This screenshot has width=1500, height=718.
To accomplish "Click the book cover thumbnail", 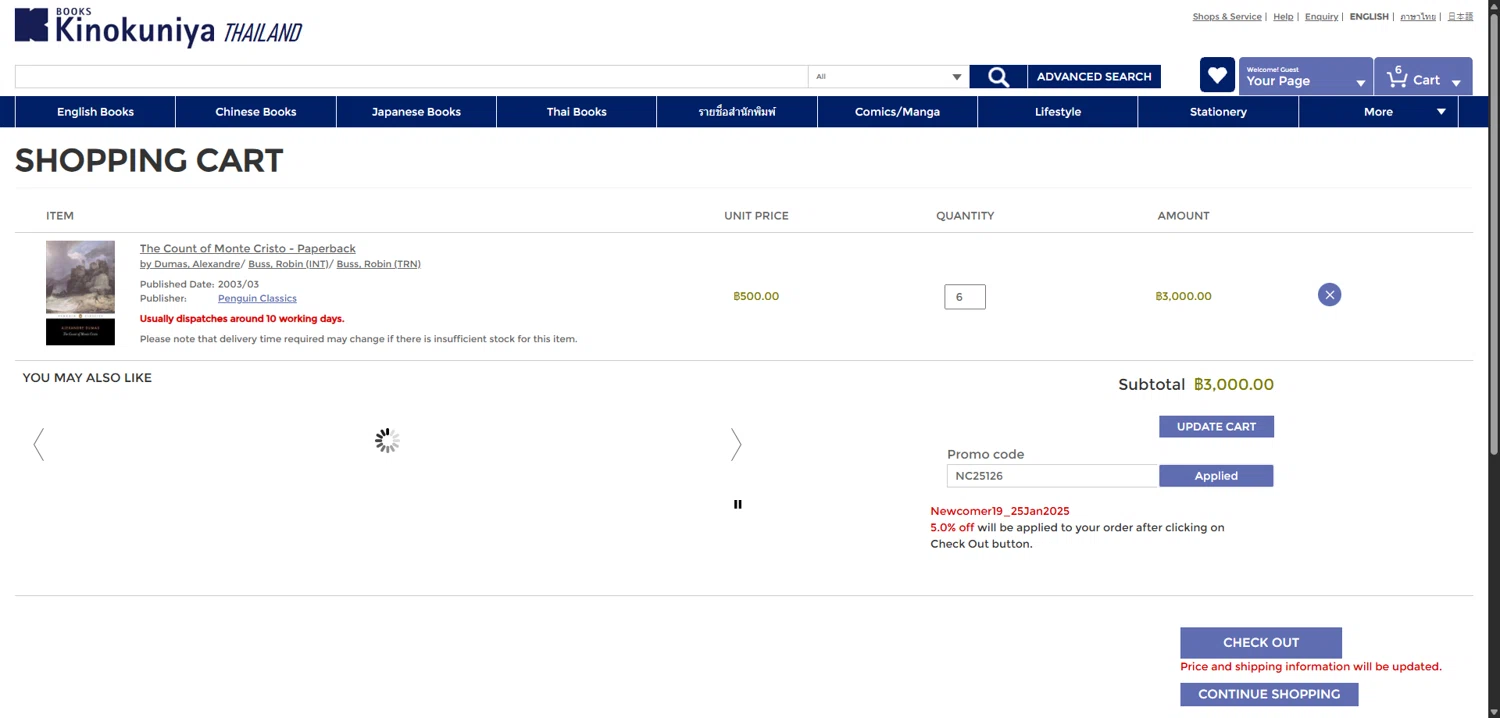I will click(80, 293).
